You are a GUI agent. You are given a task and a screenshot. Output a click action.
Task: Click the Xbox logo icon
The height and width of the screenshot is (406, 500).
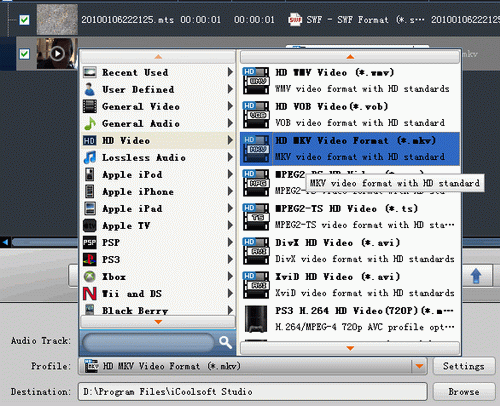90,276
